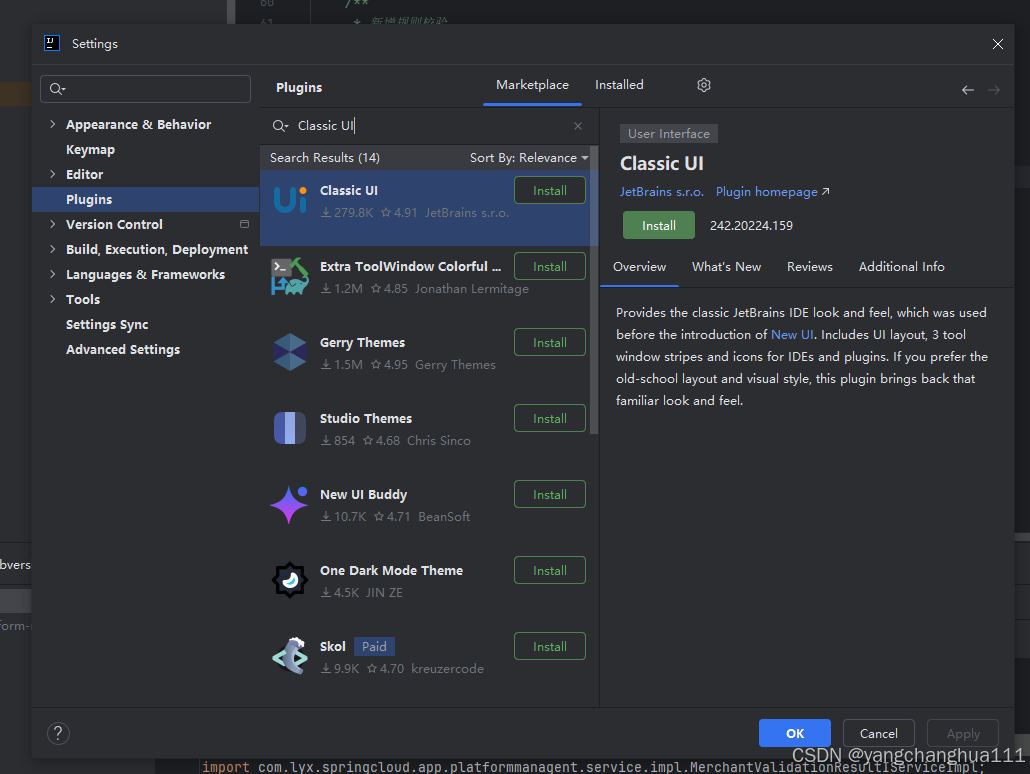Open the What's New tab
The height and width of the screenshot is (774, 1030).
click(726, 267)
